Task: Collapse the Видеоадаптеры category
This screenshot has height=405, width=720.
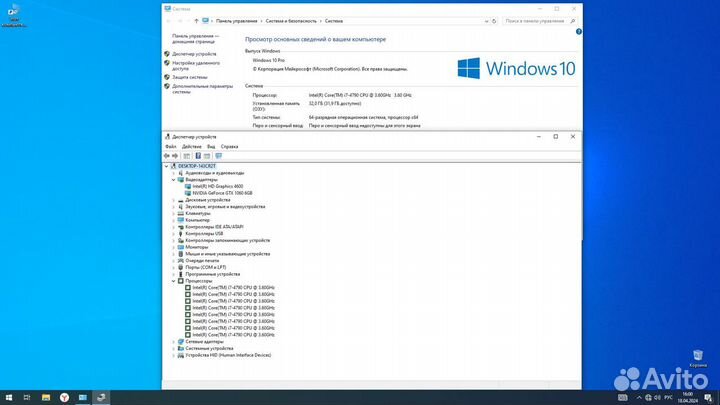Action: pyautogui.click(x=173, y=179)
